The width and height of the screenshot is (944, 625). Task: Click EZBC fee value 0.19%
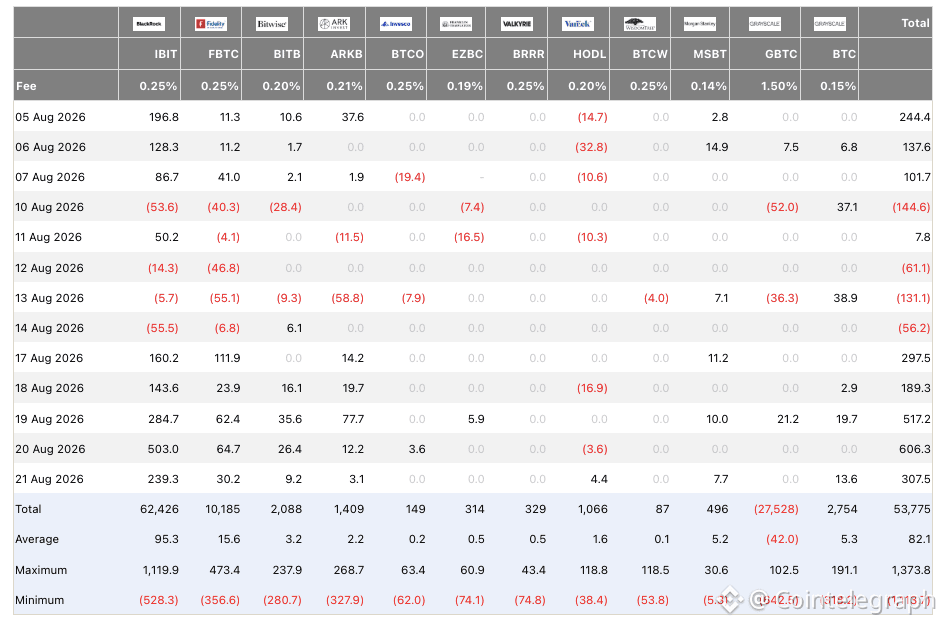(465, 86)
